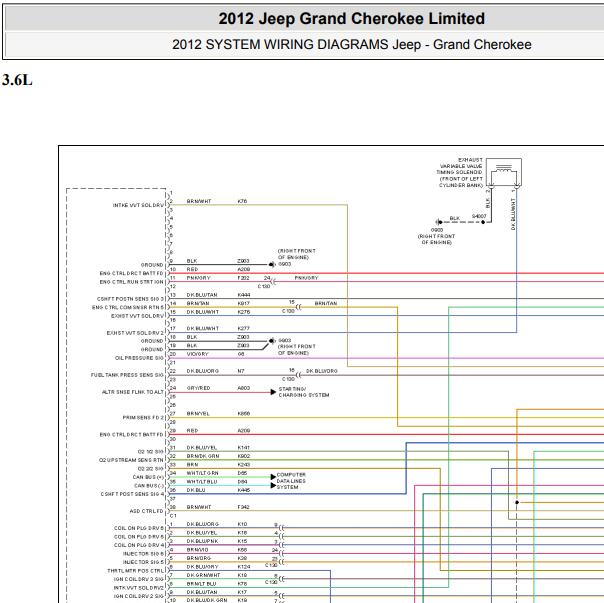
Task: Select the 'C SHFT POST SENS SIG 4' label
Action: [132, 494]
